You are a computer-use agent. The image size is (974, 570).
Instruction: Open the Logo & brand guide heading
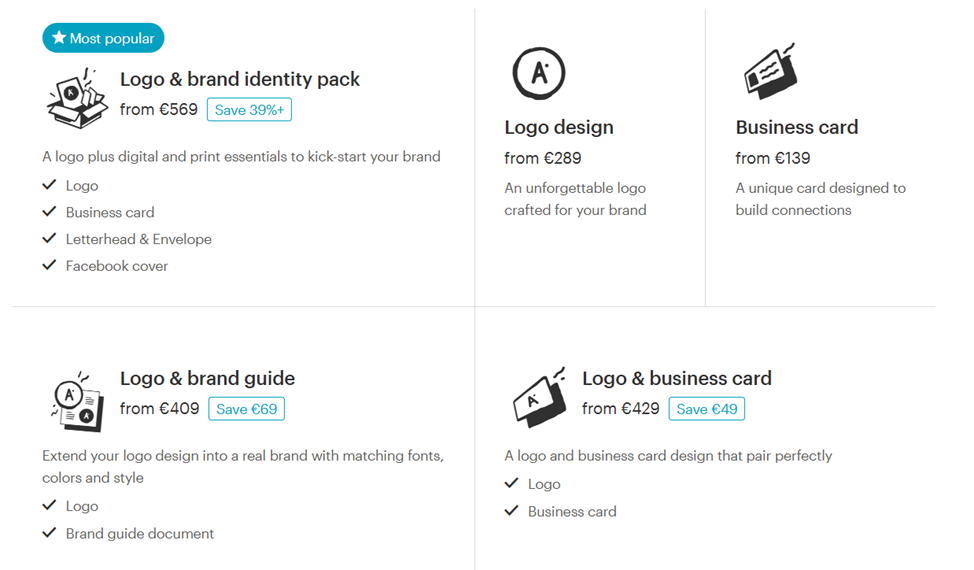tap(207, 379)
